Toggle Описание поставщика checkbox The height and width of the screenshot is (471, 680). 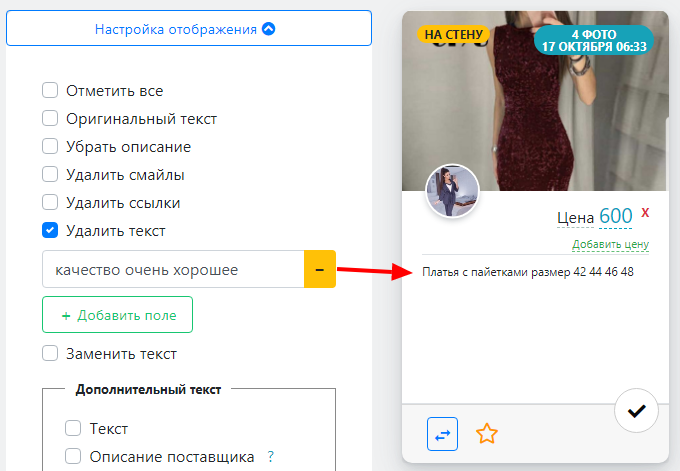[73, 457]
